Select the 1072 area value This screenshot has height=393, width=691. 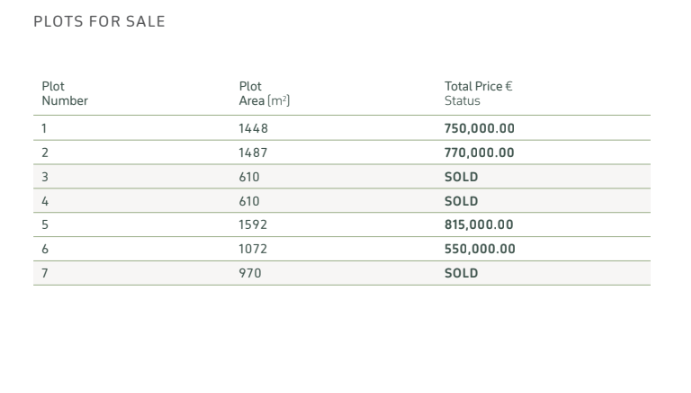pos(253,249)
